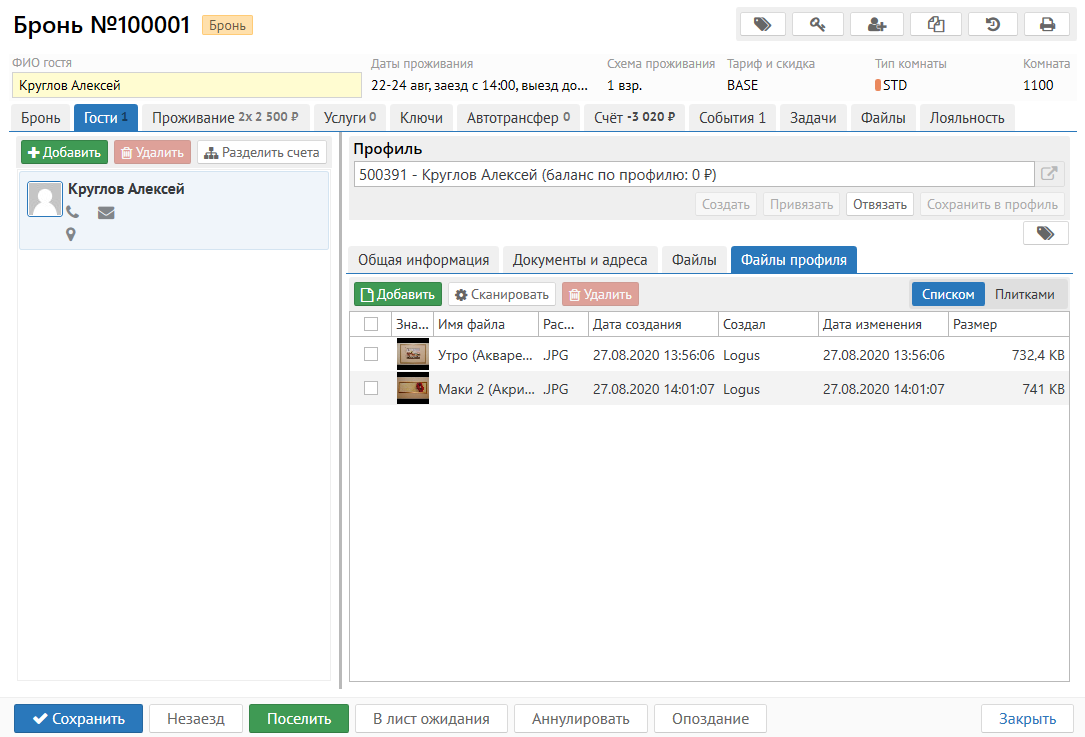
Task: Switch file view to Плитками
Action: click(1024, 294)
